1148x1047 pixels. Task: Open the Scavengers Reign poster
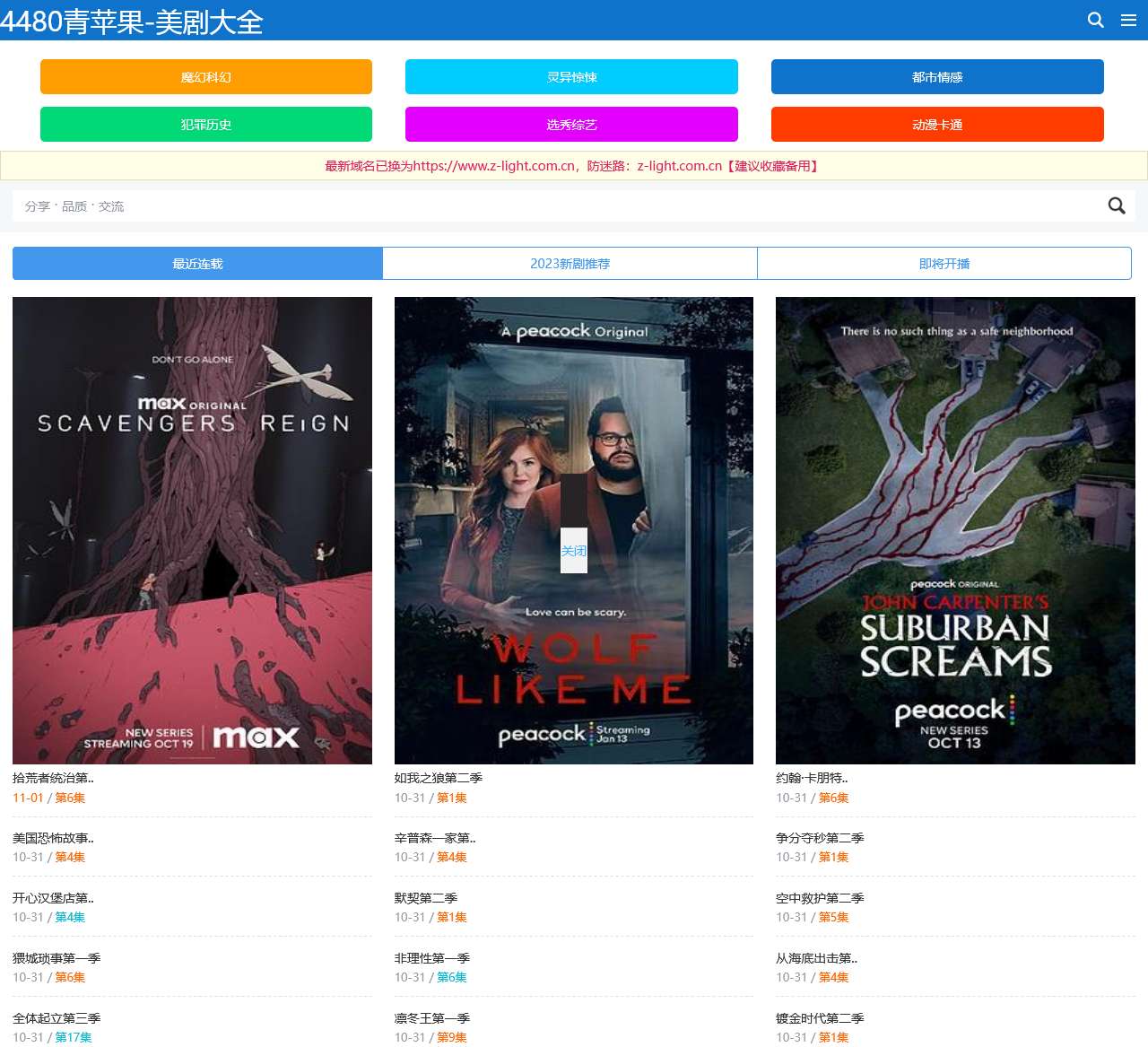point(192,530)
